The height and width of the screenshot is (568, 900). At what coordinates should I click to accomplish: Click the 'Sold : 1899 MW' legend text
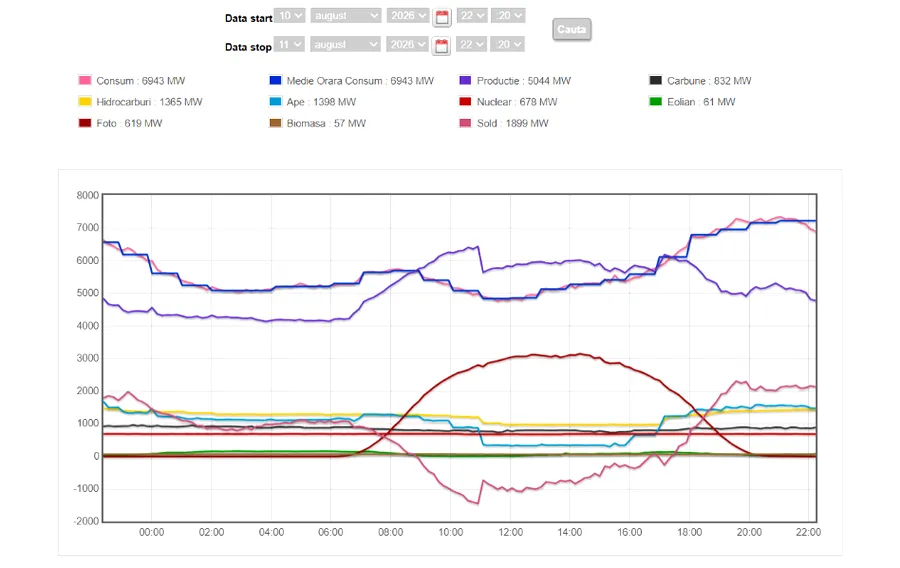coord(513,123)
